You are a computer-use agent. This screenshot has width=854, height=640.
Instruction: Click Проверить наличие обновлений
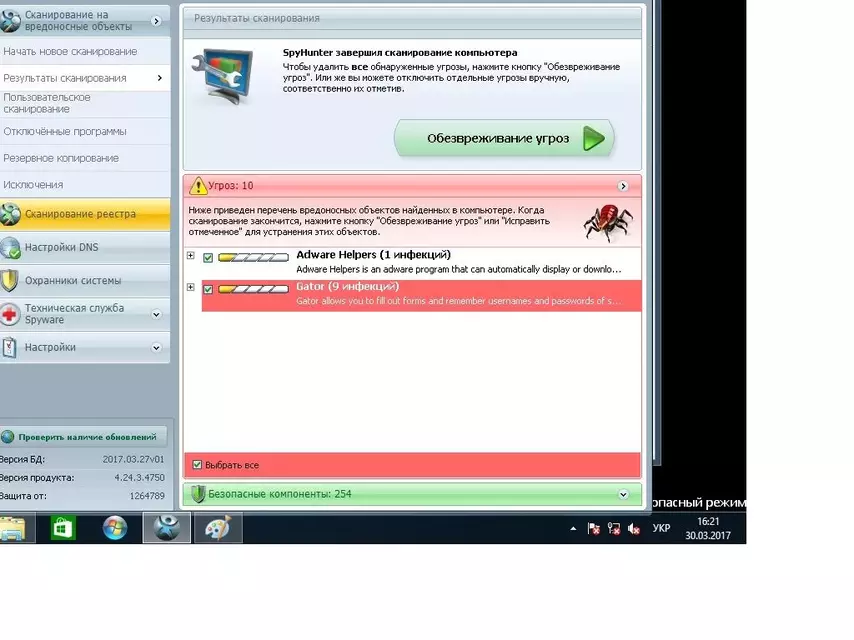click(84, 437)
